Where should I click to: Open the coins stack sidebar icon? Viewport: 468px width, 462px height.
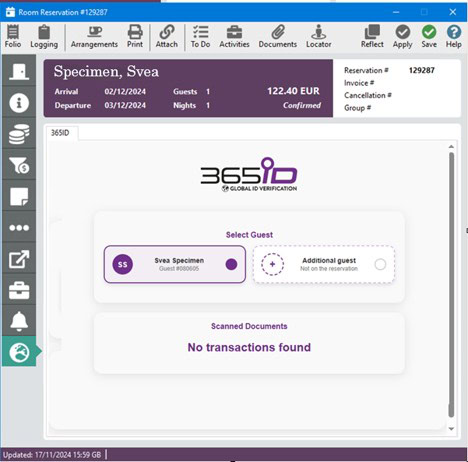tap(19, 134)
